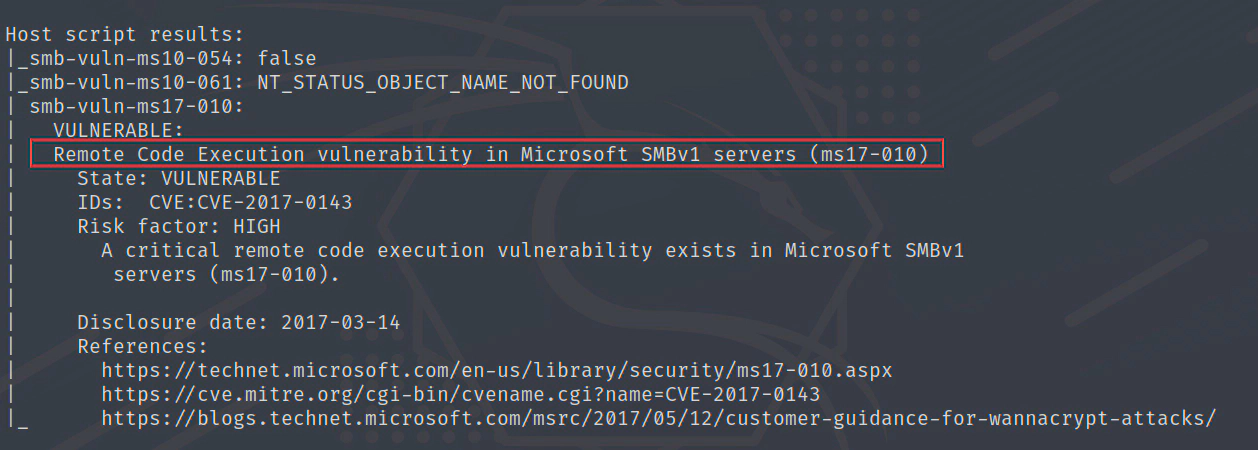
Task: Select the 'false' result value
Action: tap(287, 59)
